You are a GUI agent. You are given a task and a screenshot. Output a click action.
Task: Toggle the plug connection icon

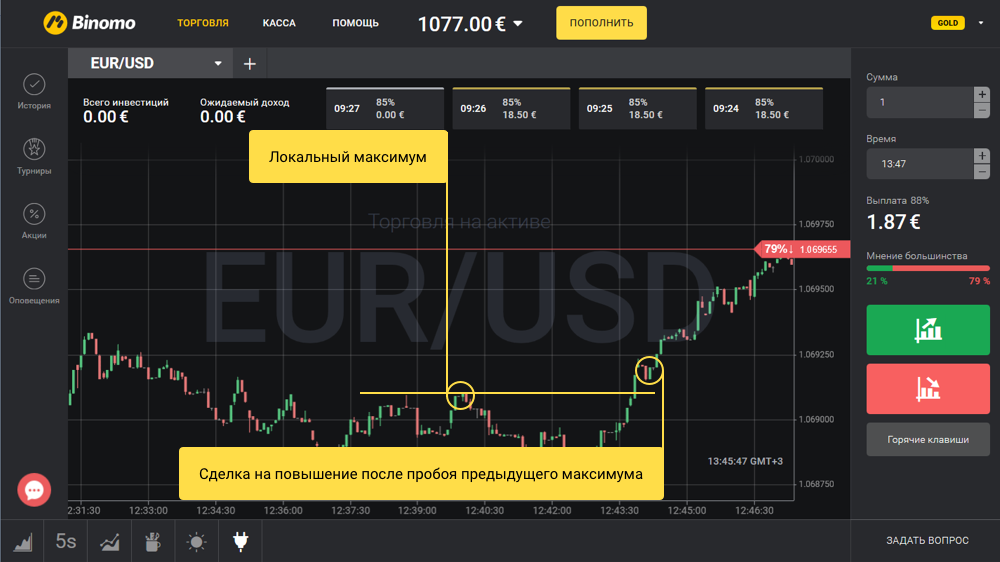tap(240, 542)
